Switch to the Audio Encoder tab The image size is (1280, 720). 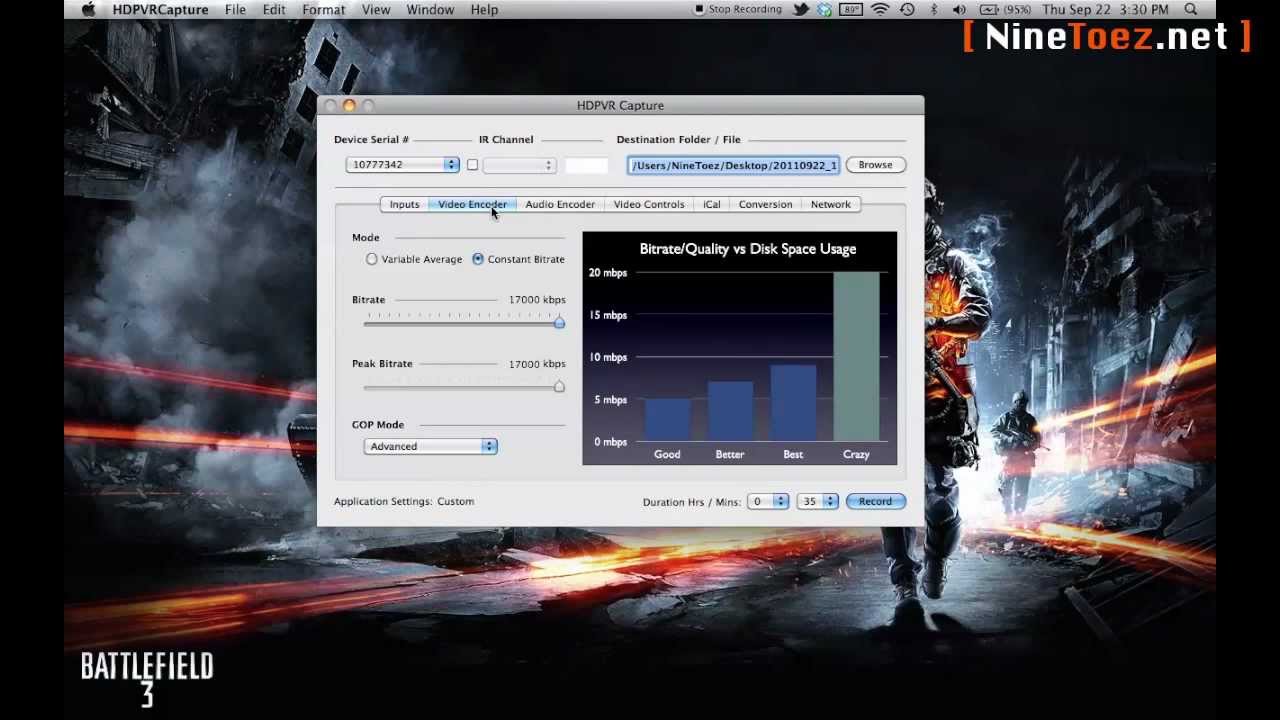tap(560, 204)
